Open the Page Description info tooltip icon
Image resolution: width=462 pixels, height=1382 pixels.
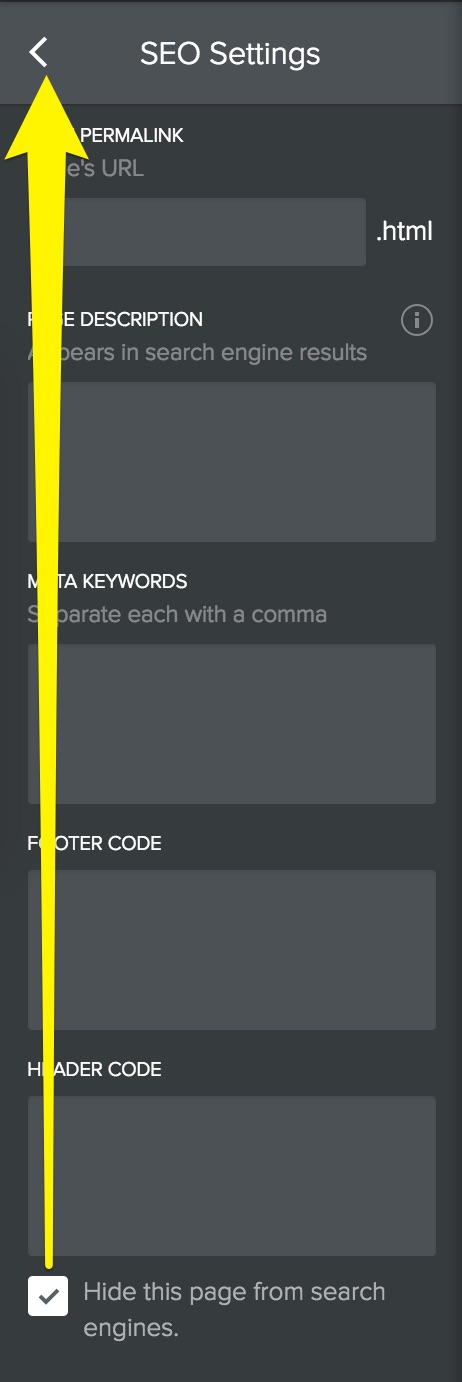417,320
